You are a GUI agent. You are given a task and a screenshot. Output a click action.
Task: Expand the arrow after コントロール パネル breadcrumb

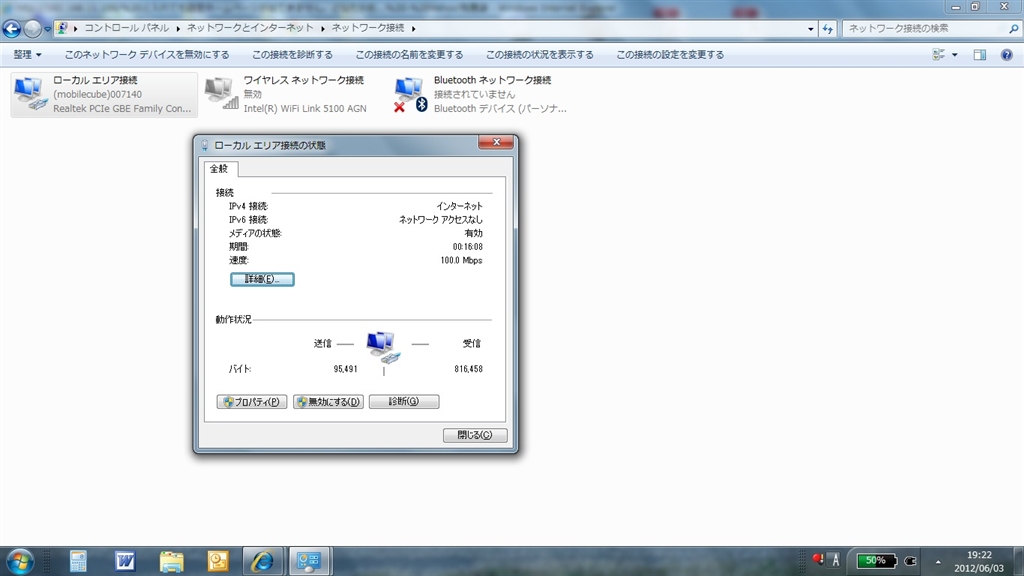pos(178,29)
